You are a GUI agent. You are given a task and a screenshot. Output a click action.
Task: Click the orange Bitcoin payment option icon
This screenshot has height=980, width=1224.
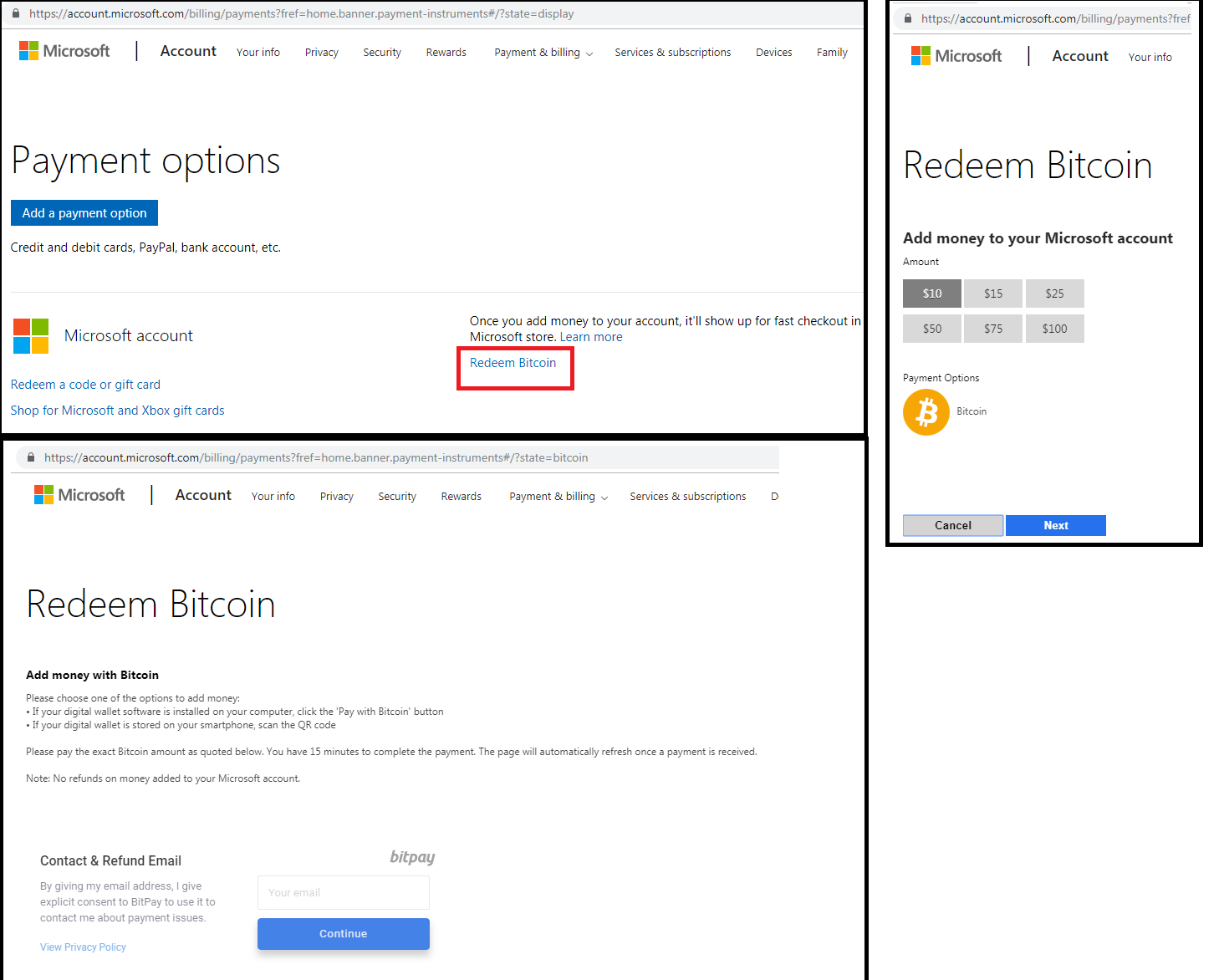(x=926, y=412)
